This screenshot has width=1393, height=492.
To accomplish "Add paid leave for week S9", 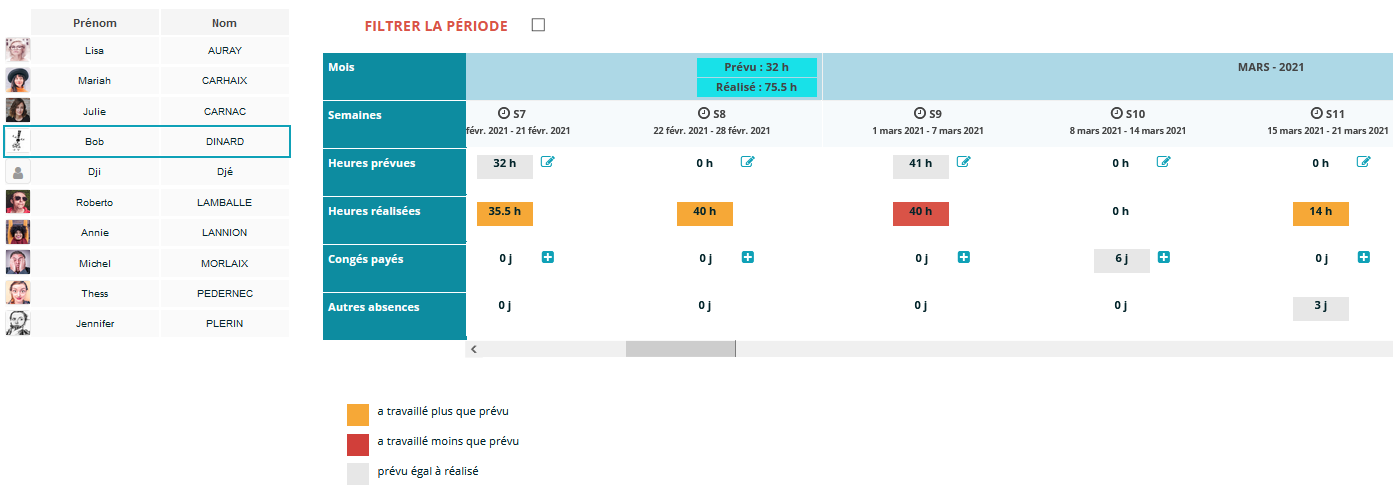I will coord(963,258).
